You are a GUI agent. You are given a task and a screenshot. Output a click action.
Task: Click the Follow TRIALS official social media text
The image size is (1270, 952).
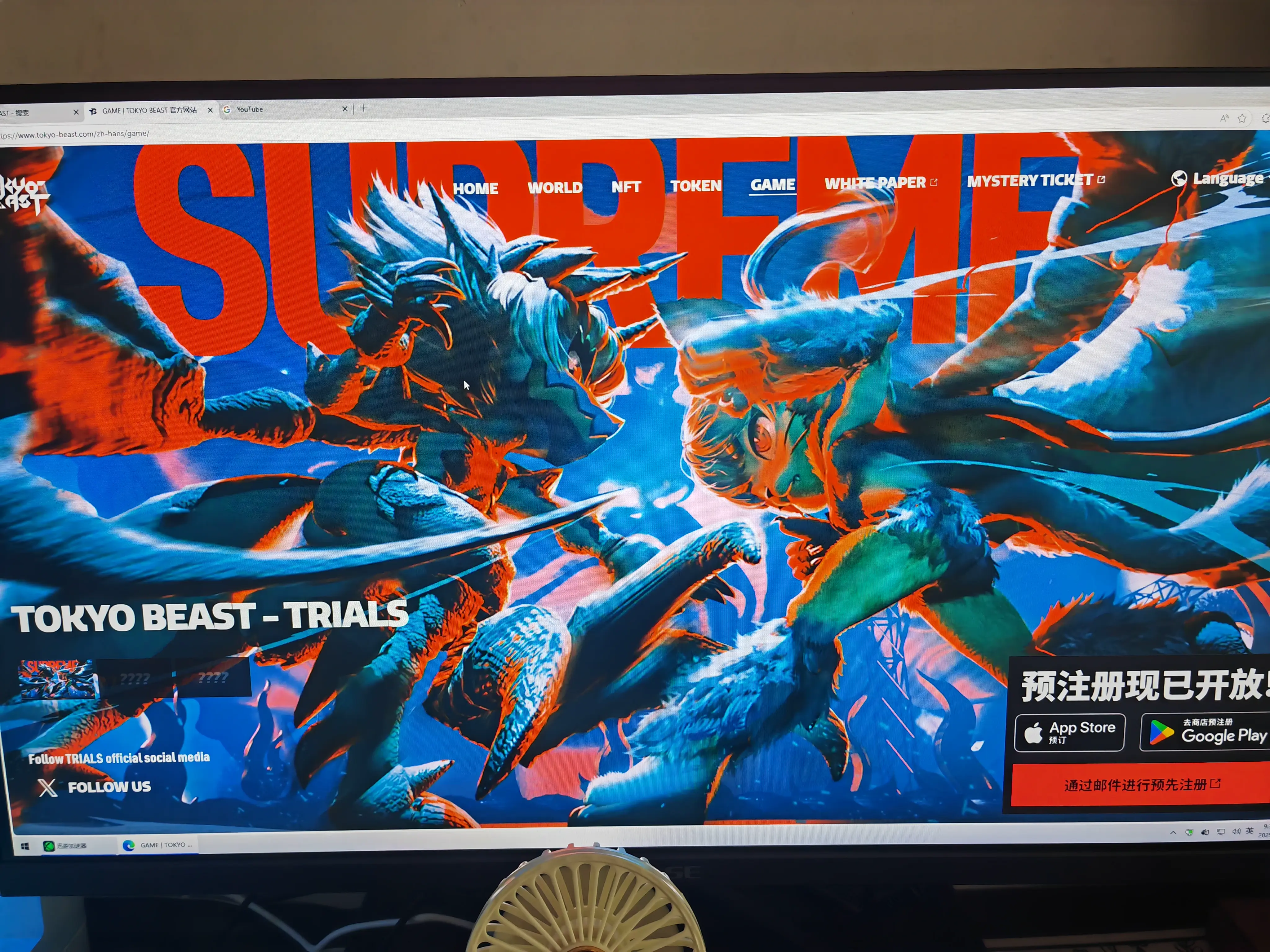pyautogui.click(x=119, y=758)
